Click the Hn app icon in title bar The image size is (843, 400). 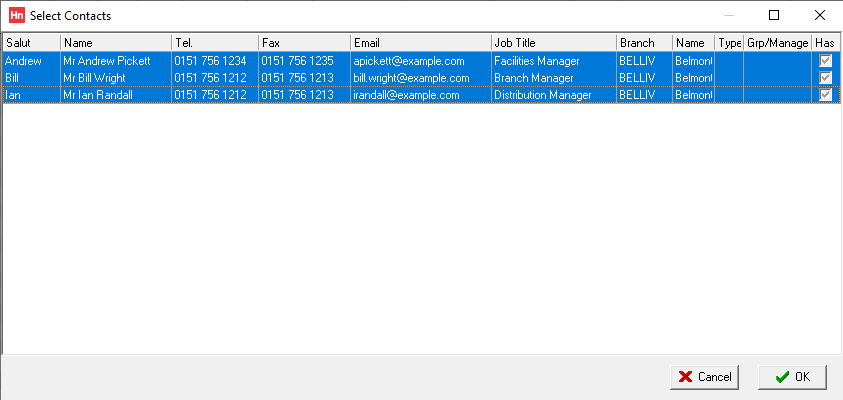click(x=17, y=16)
